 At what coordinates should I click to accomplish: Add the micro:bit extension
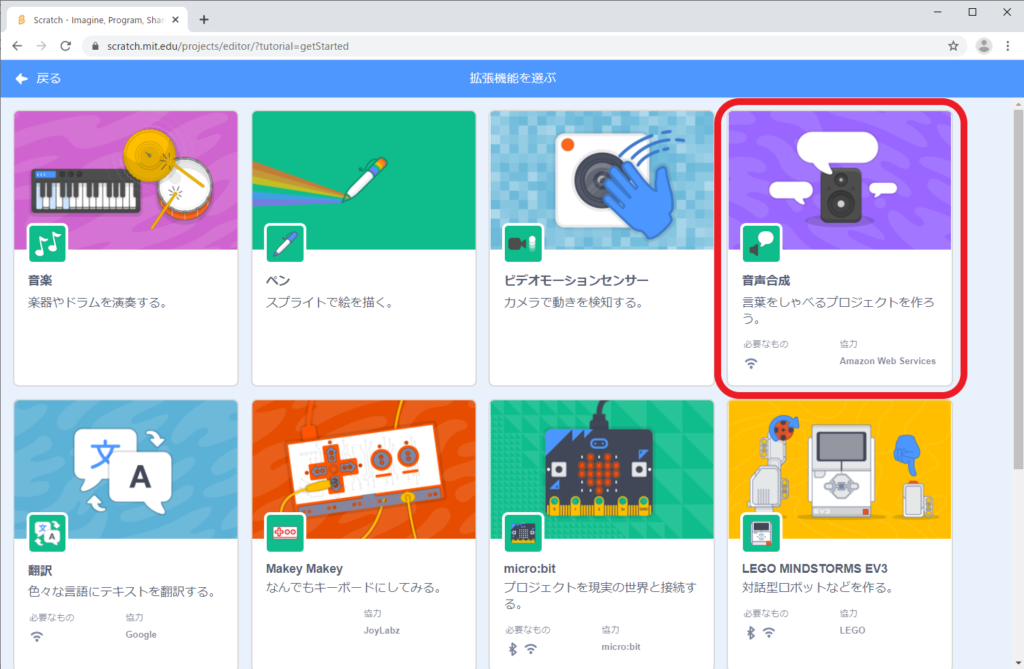[x=601, y=534]
